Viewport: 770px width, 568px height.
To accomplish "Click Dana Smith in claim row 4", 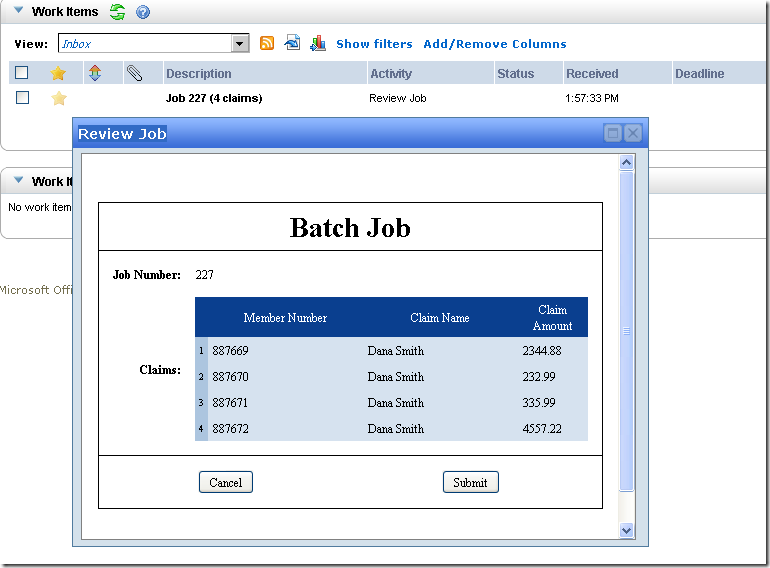I will pos(395,429).
